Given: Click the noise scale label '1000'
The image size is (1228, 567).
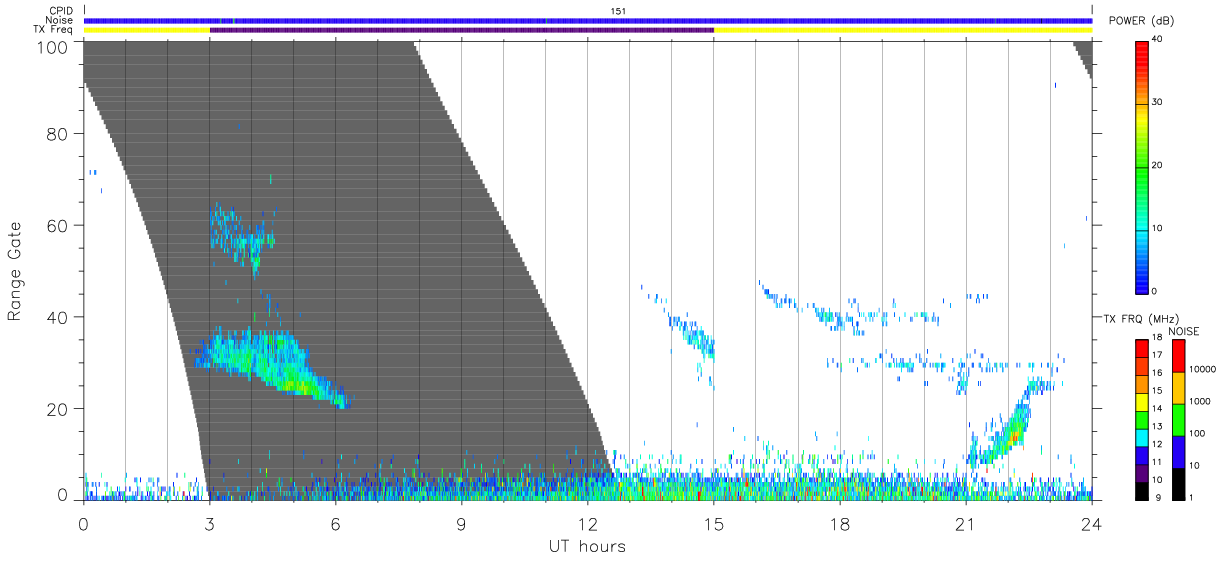Looking at the screenshot, I should click(x=1201, y=401).
